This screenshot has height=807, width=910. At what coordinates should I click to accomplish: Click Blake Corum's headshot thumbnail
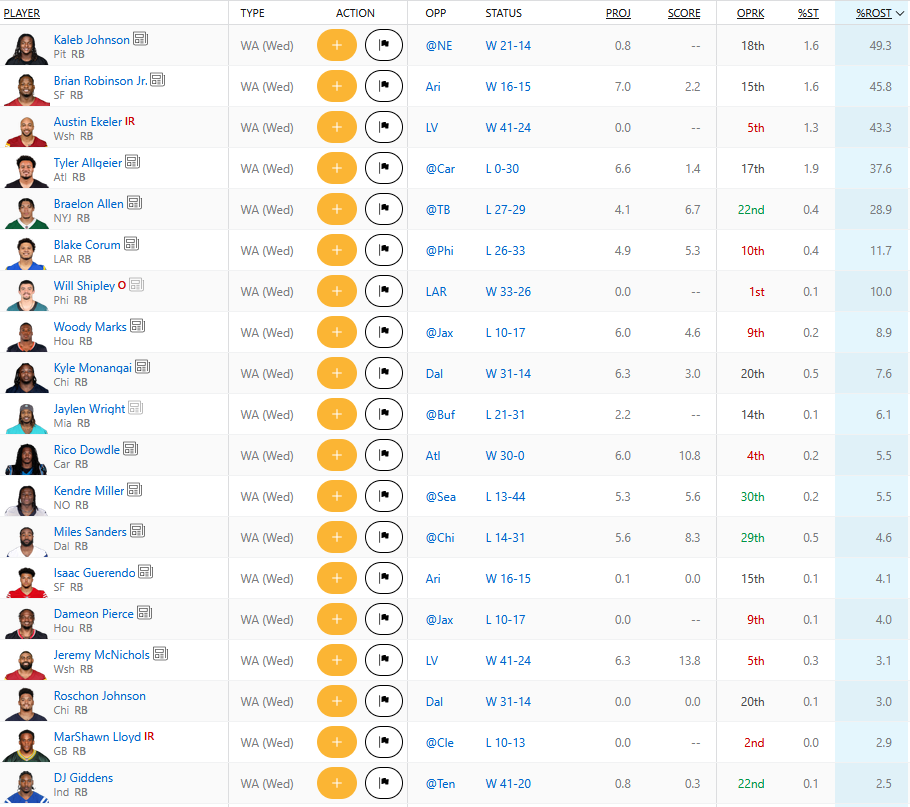coord(27,254)
